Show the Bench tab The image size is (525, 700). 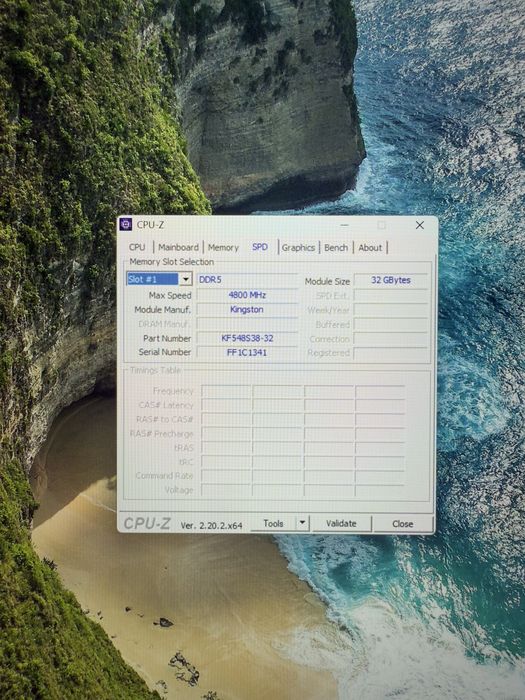click(336, 247)
